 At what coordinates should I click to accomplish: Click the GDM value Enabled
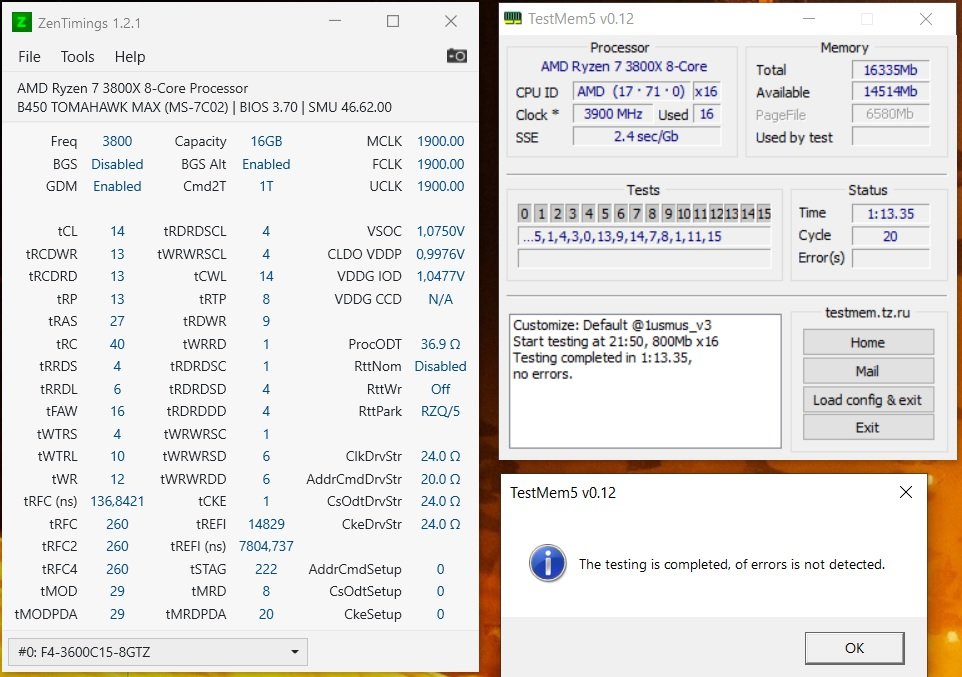tap(117, 187)
